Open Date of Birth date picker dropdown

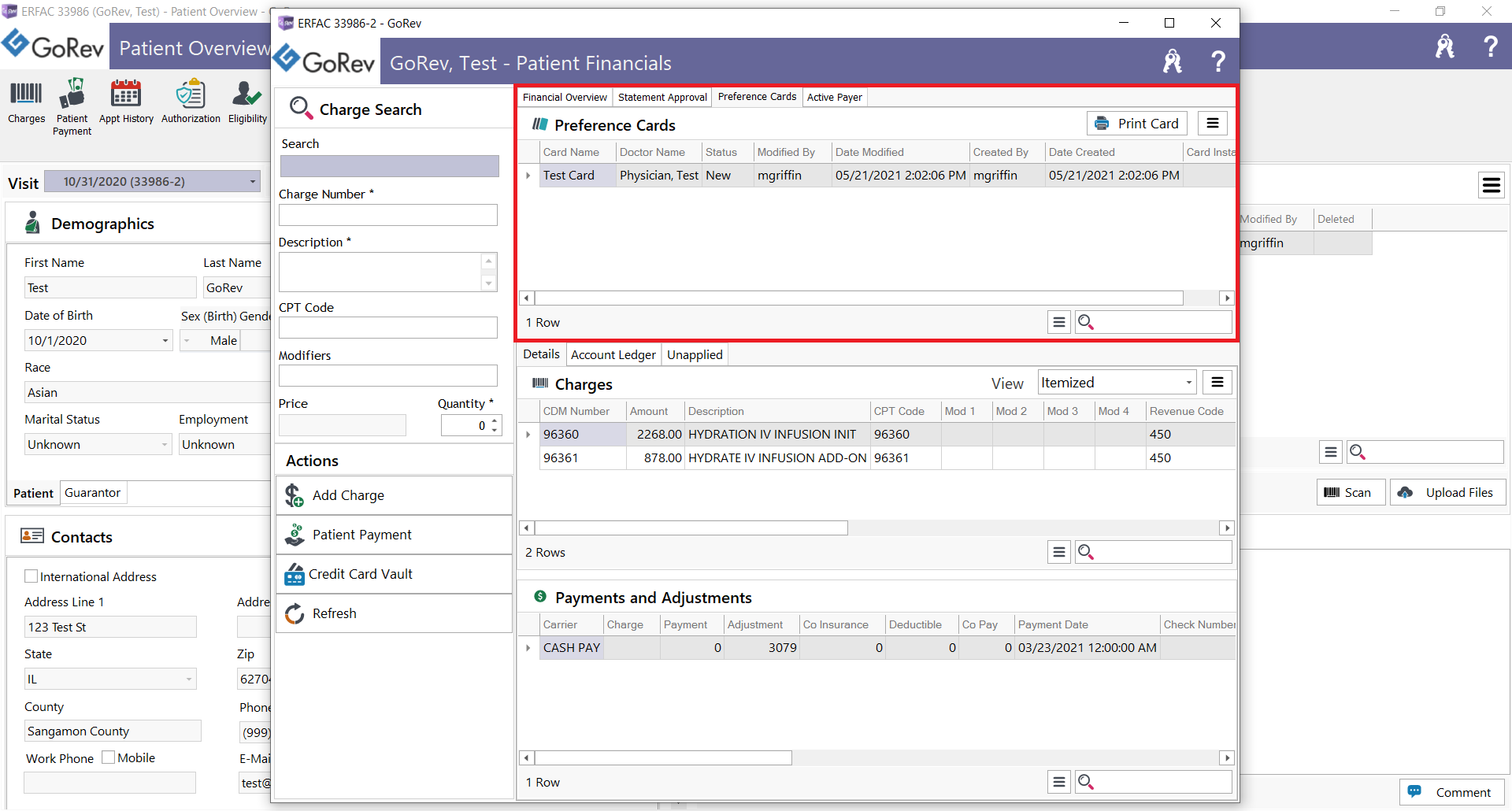(165, 341)
